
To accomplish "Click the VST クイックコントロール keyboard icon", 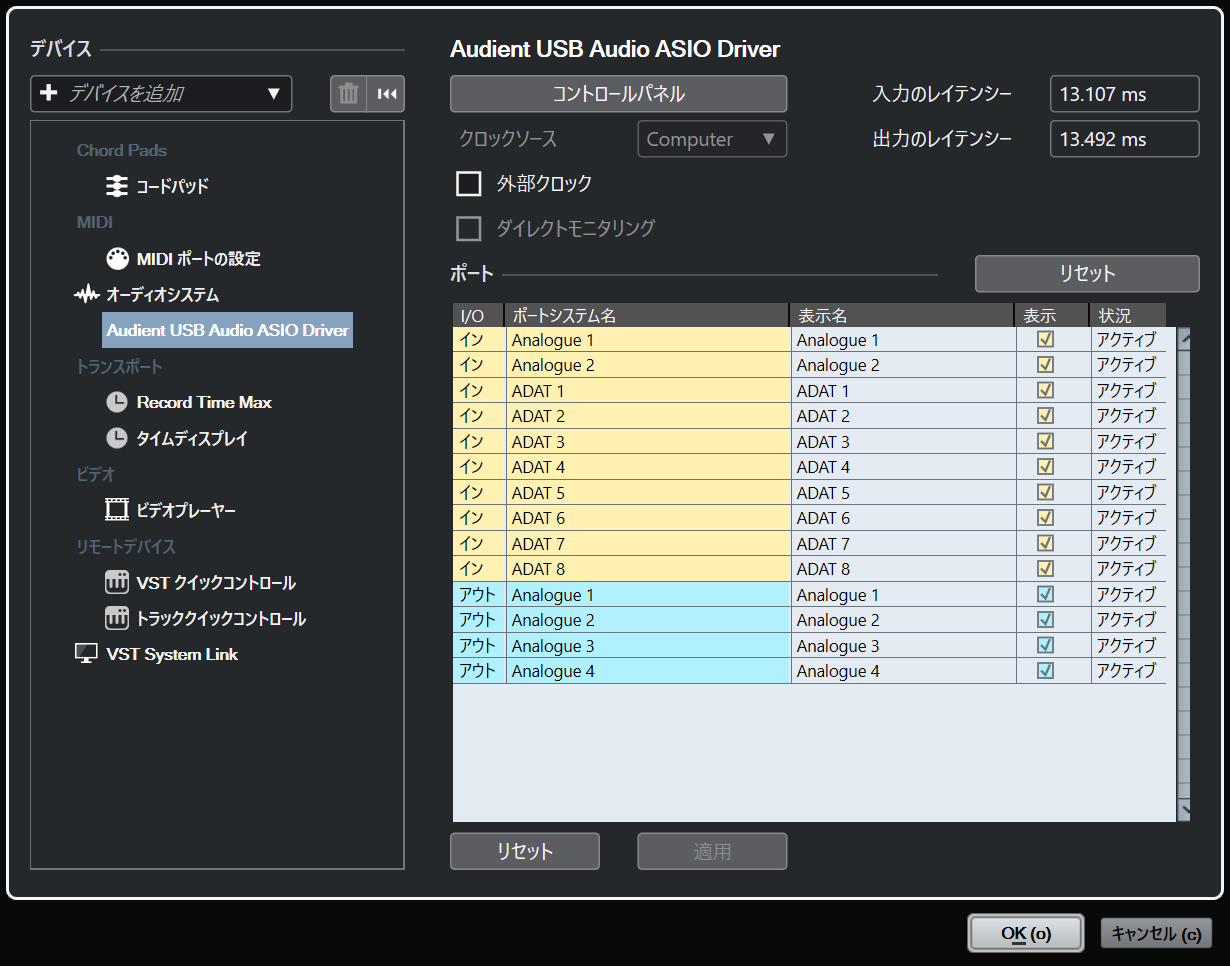I will pos(117,582).
